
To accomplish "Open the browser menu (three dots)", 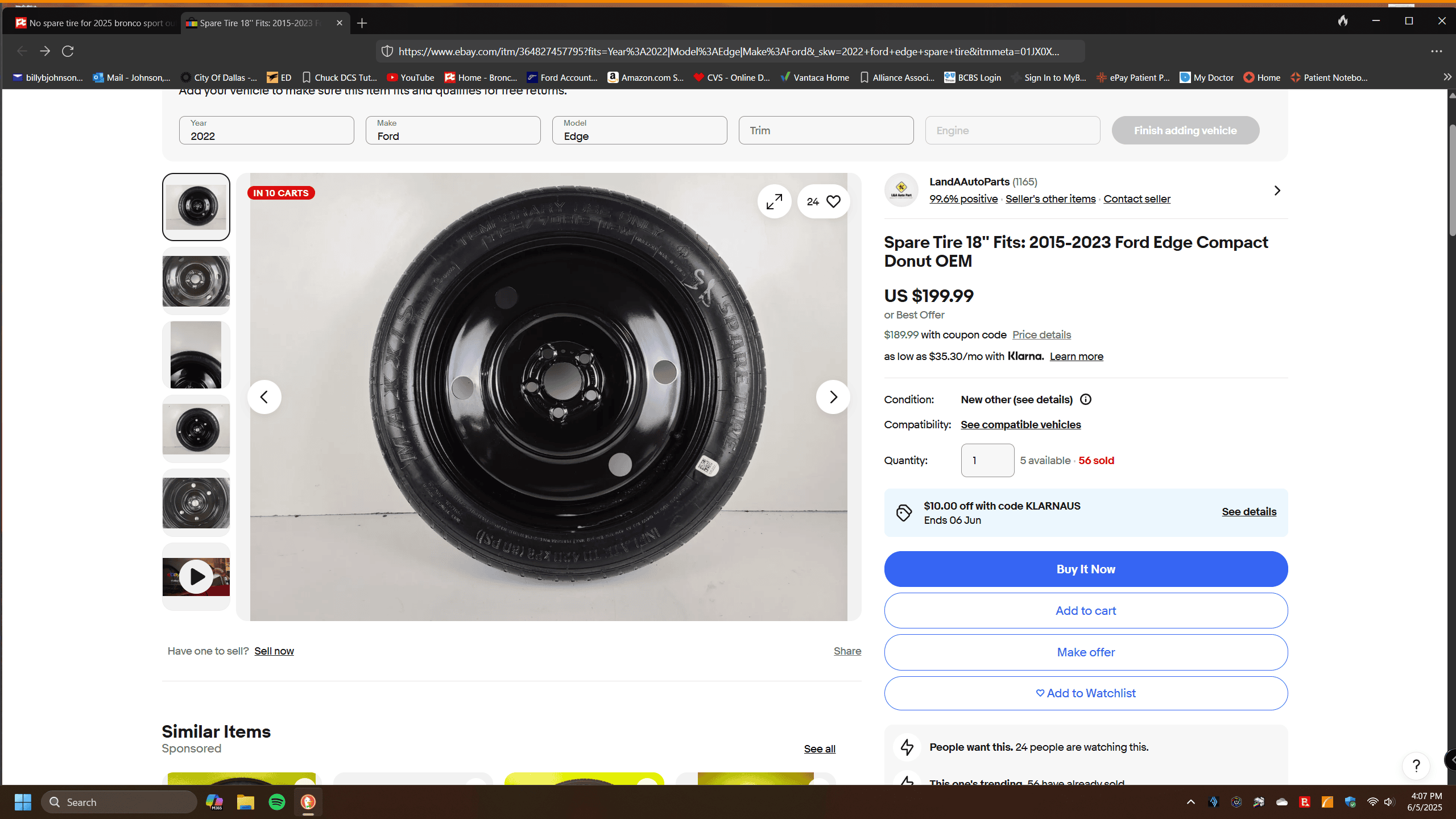I will [1437, 51].
